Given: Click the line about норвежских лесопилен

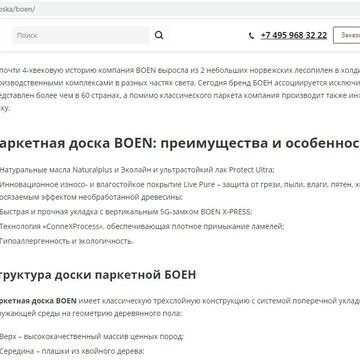Looking at the screenshot, I should click(180, 70).
